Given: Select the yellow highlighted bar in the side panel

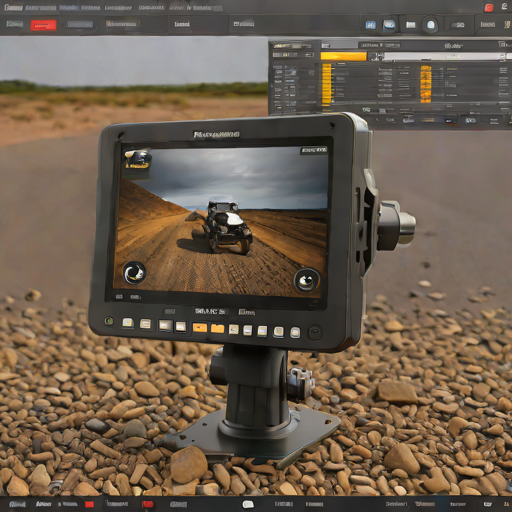Looking at the screenshot, I should click(343, 56).
